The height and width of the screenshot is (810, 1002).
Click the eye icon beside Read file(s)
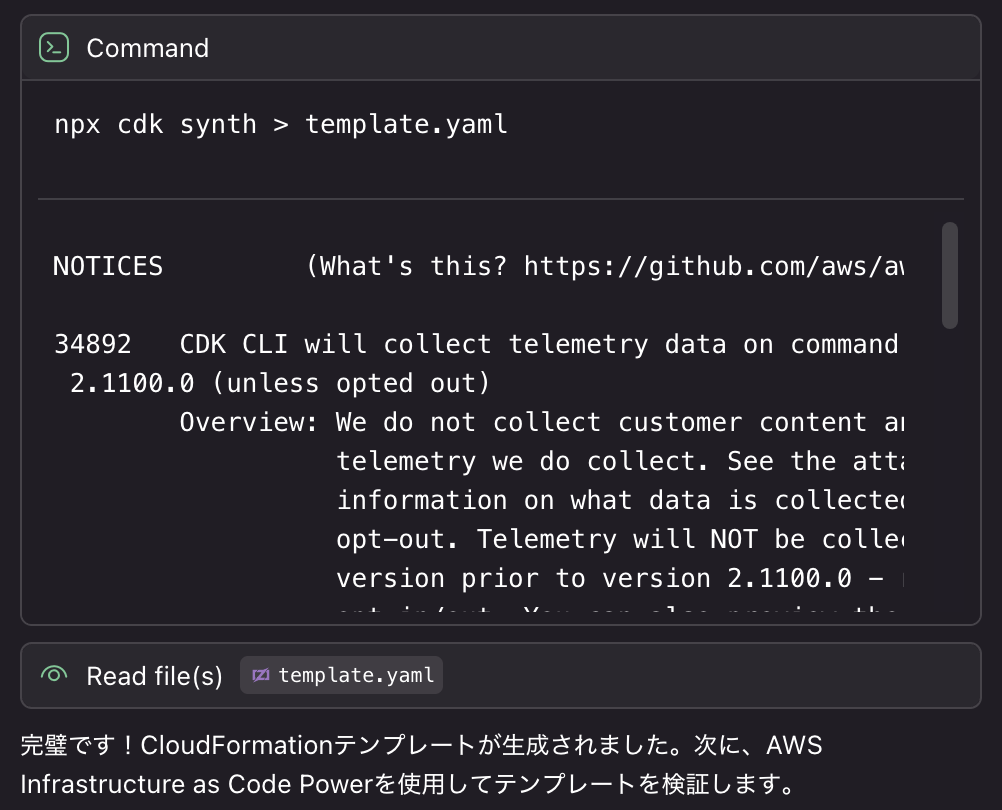(54, 675)
